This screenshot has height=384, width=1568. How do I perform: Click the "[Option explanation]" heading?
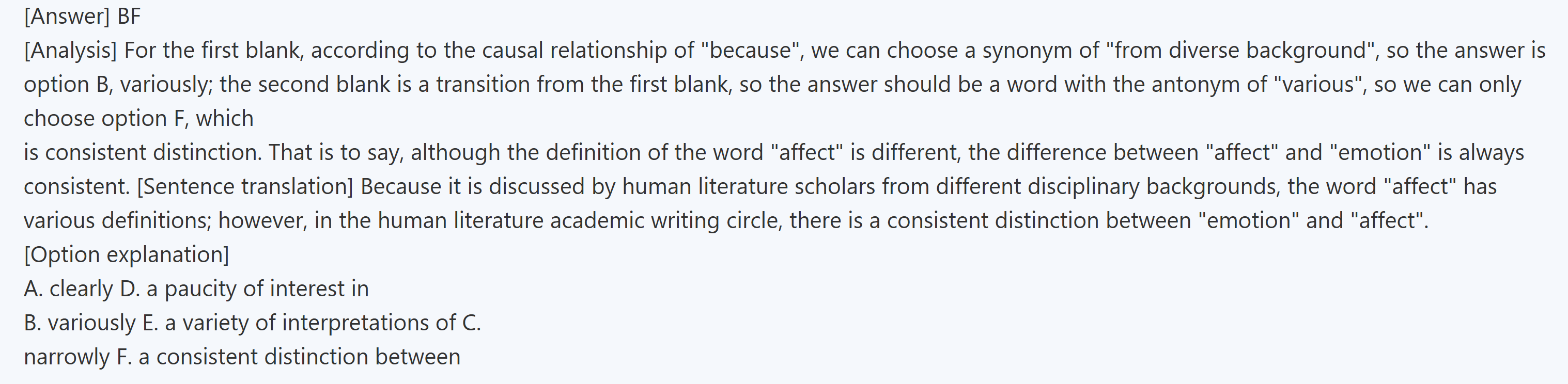point(127,254)
